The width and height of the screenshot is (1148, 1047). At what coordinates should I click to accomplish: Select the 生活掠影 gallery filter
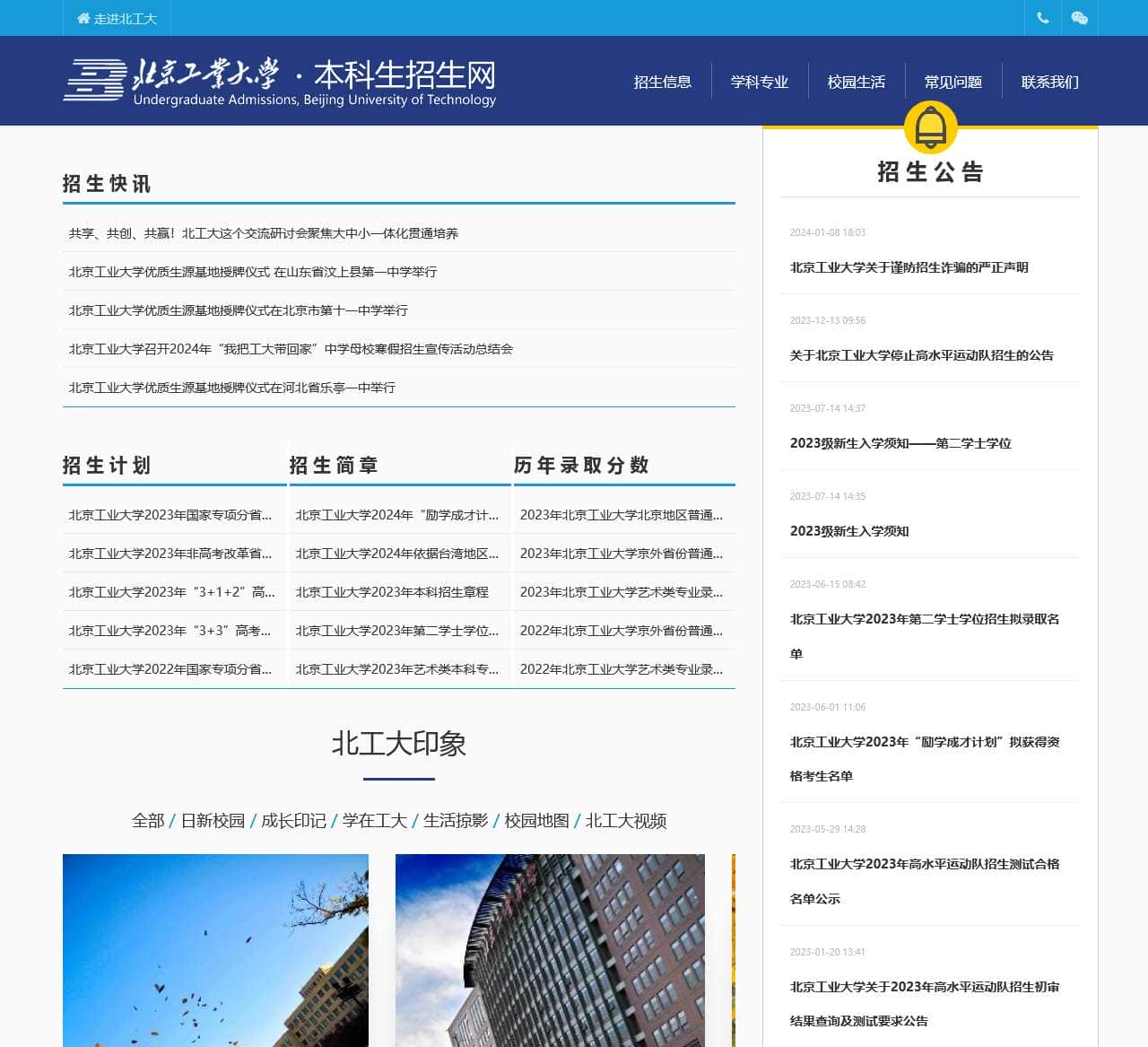456,821
